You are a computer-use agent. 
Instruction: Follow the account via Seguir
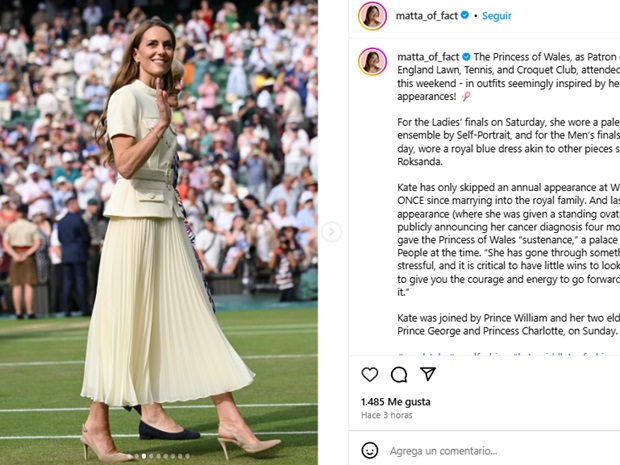point(497,16)
